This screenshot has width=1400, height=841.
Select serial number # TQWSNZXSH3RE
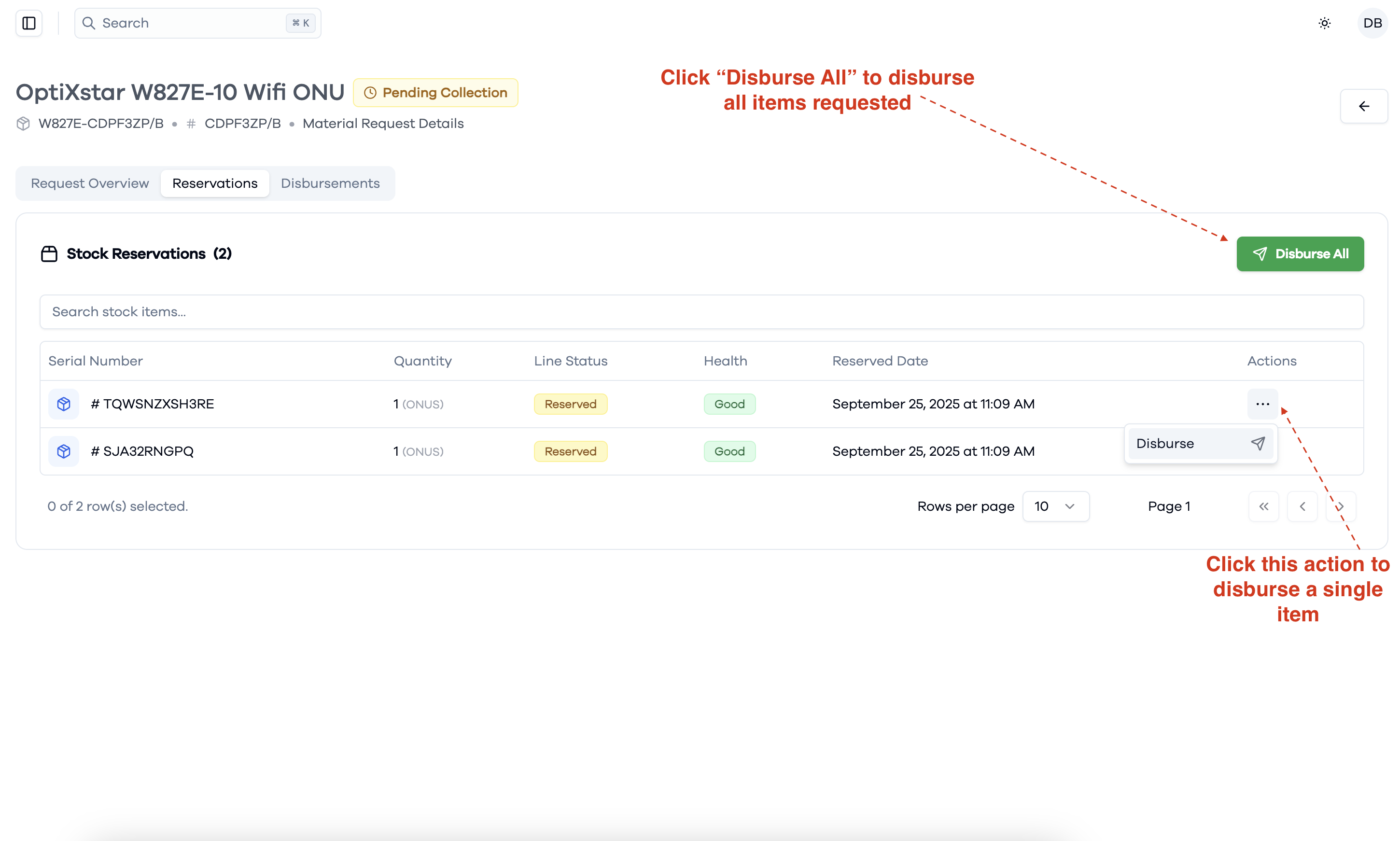153,404
